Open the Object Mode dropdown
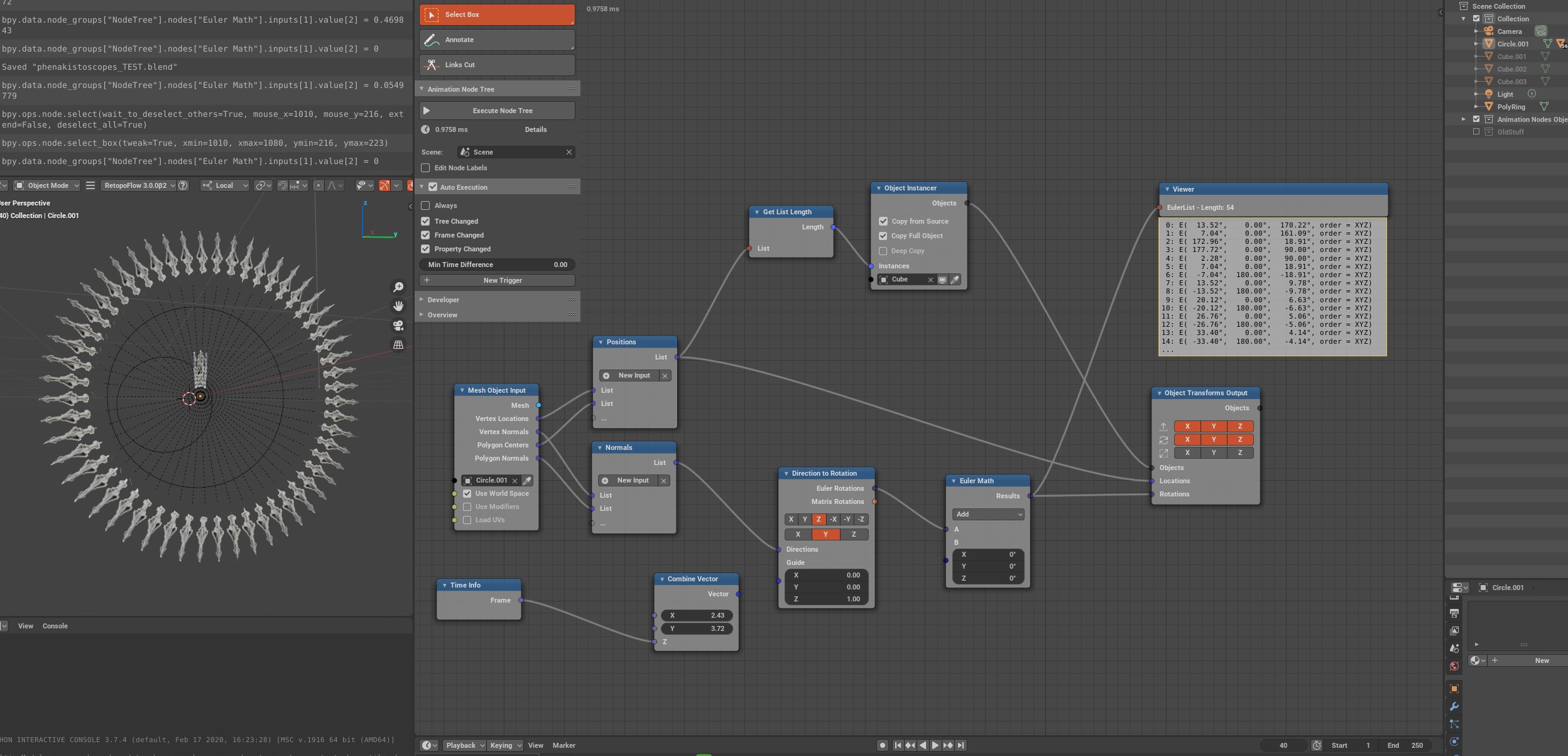Screen dimensions: 1568x756 pos(46,185)
